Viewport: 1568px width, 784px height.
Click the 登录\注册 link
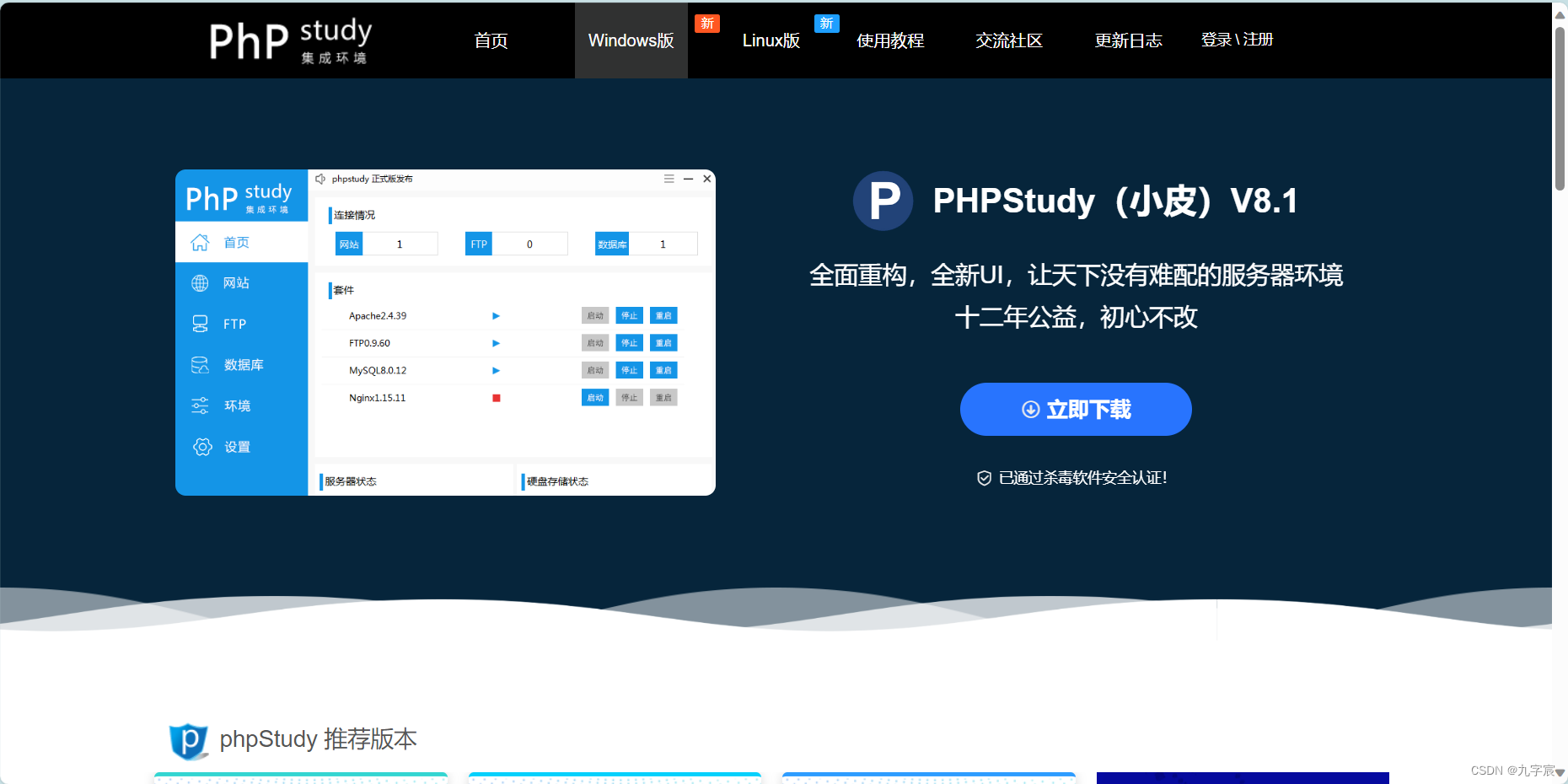coord(1237,40)
